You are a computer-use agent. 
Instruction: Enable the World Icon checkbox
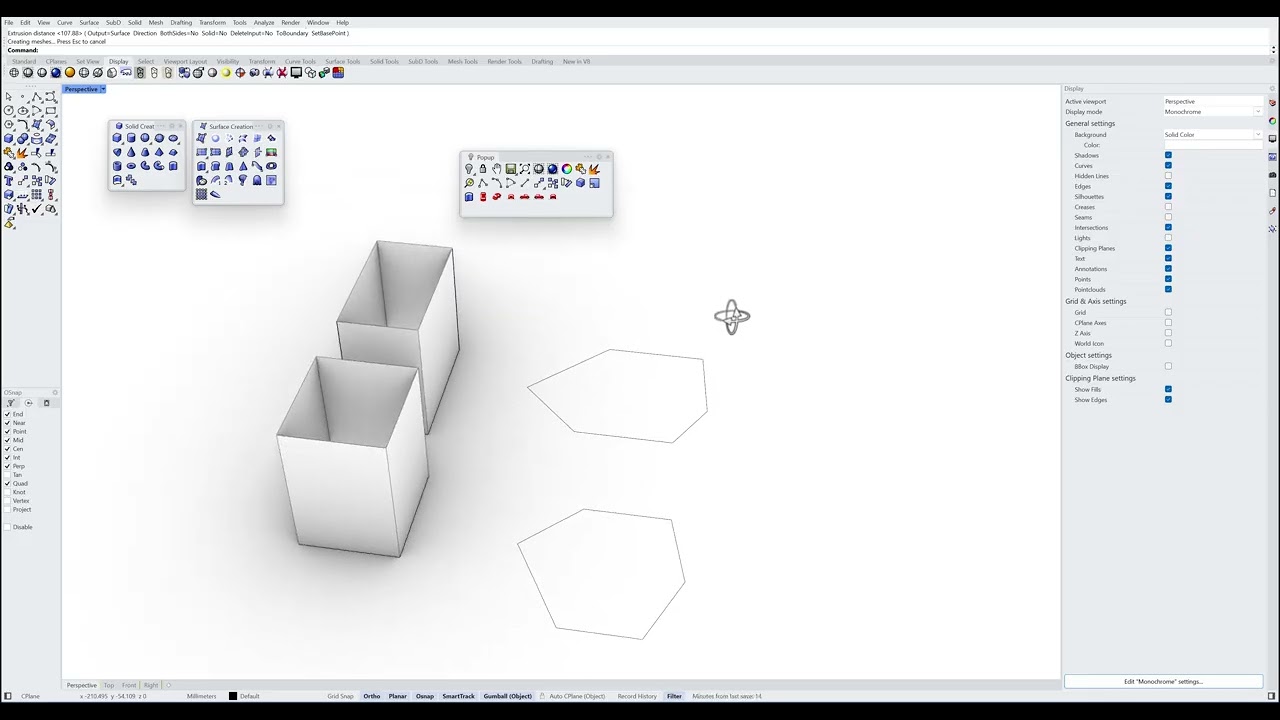[1168, 343]
